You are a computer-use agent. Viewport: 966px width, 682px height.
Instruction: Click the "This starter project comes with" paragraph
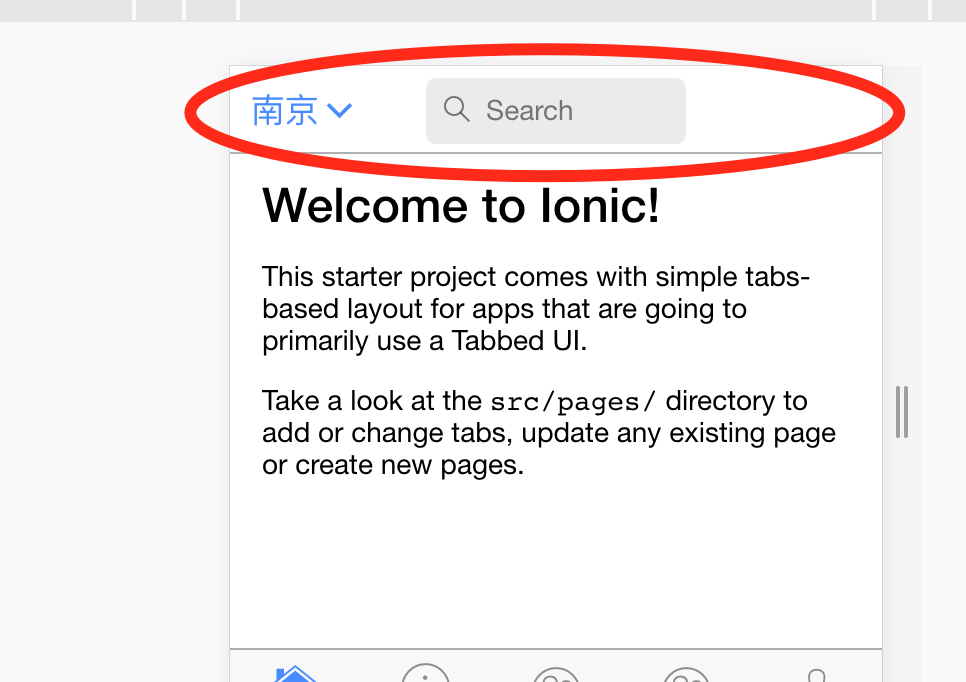coord(536,309)
